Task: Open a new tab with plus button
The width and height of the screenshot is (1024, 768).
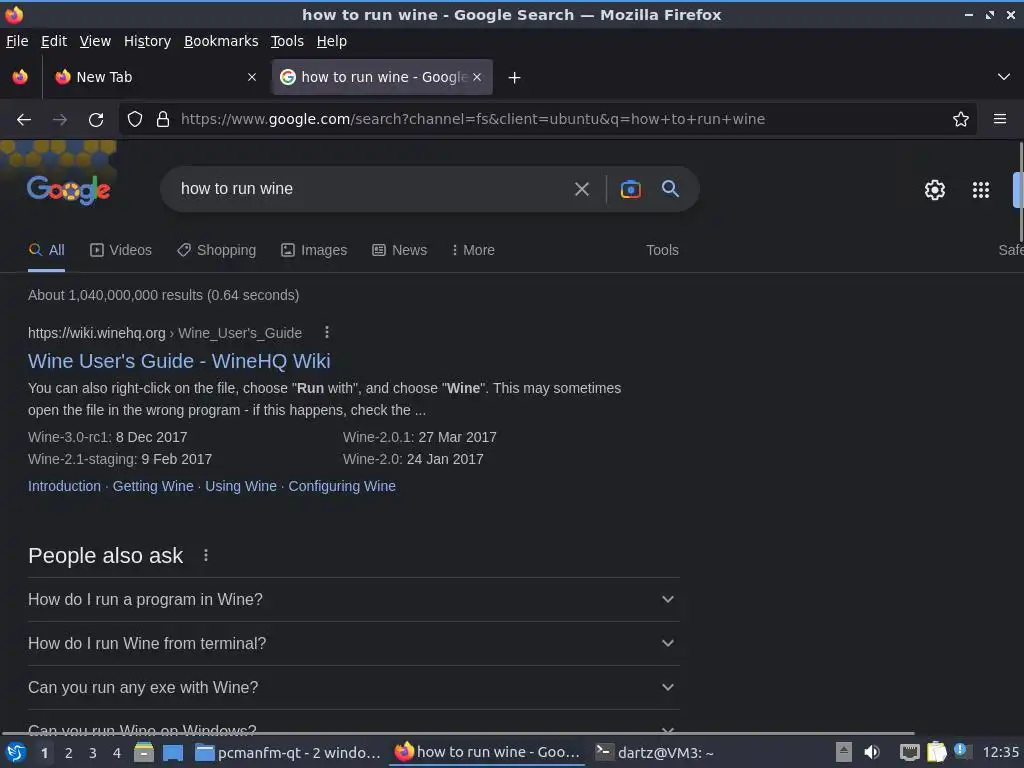Action: [x=515, y=78]
